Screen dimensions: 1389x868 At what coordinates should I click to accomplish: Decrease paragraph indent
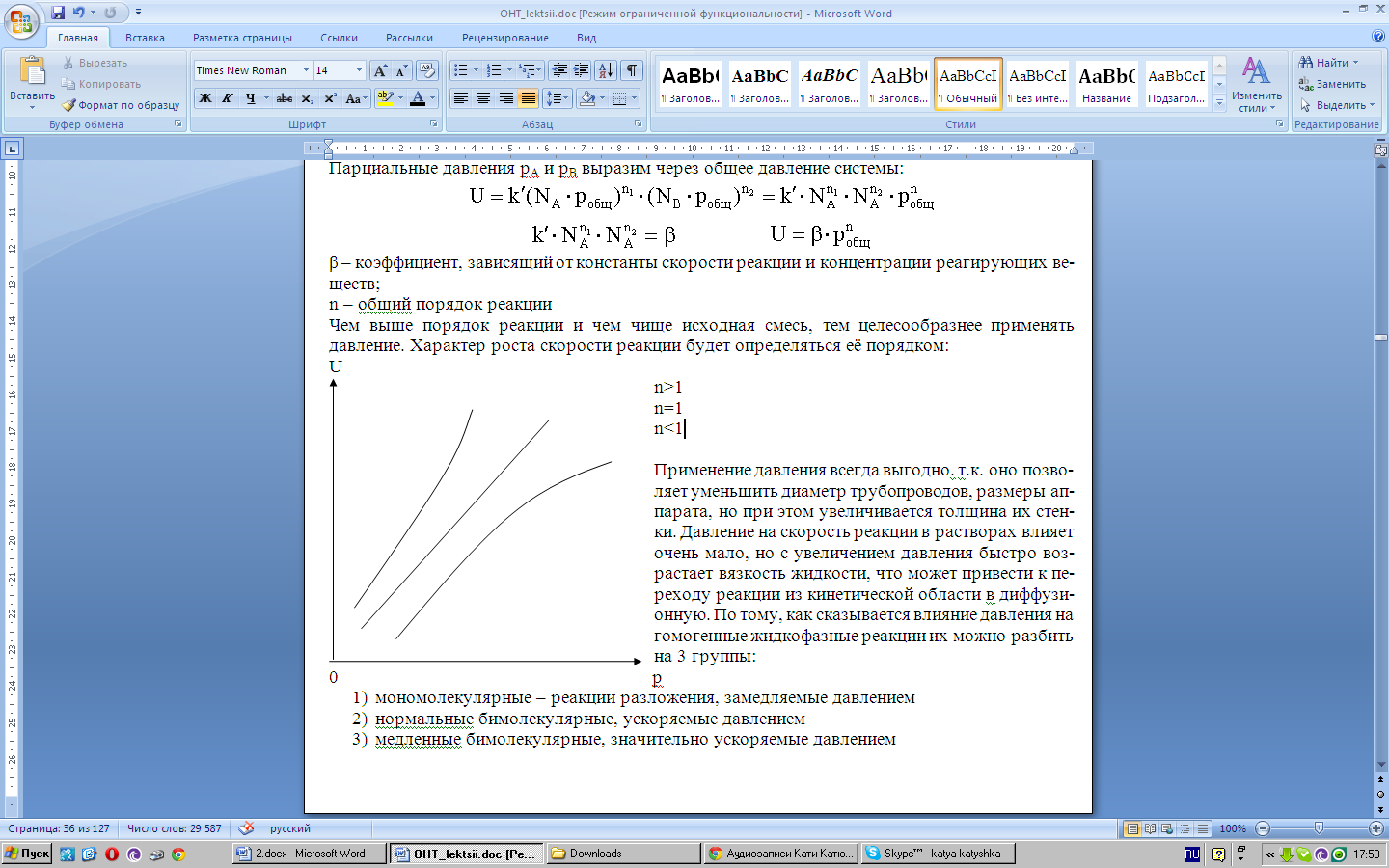click(x=558, y=70)
